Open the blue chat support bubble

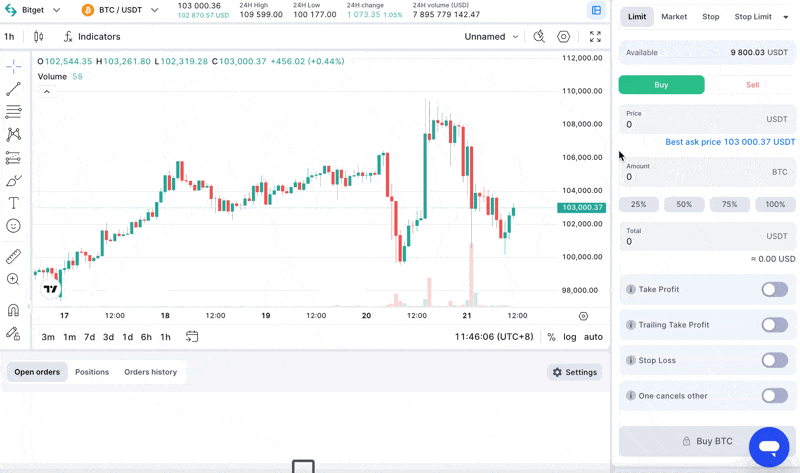tap(769, 447)
